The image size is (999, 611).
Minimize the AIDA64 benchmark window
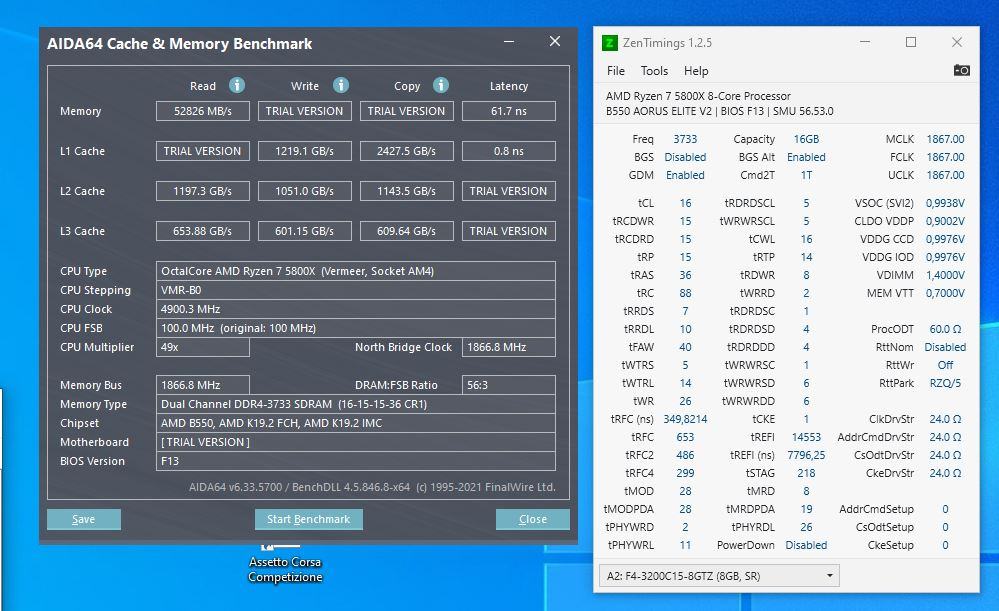click(509, 41)
